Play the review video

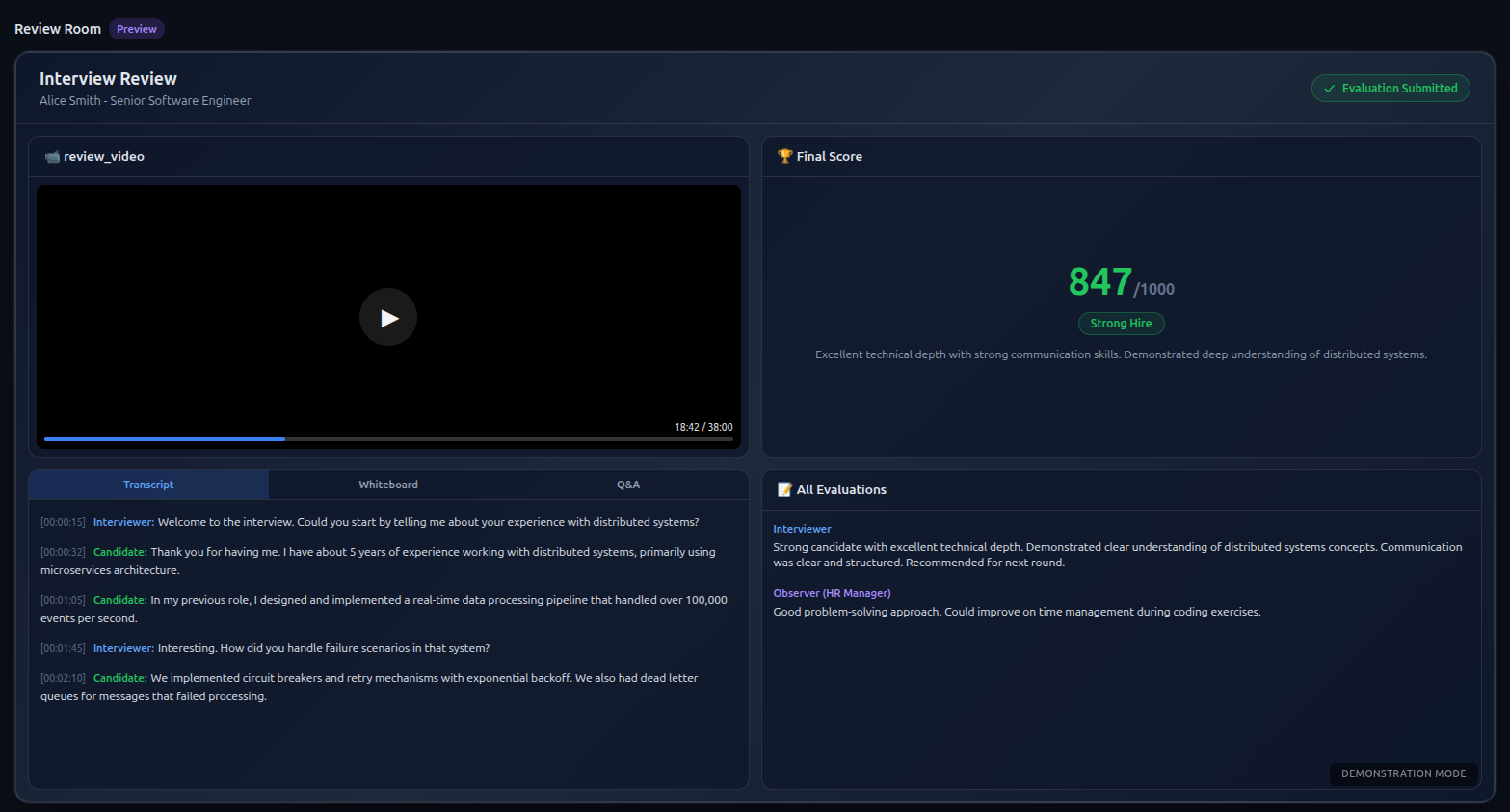pyautogui.click(x=388, y=317)
